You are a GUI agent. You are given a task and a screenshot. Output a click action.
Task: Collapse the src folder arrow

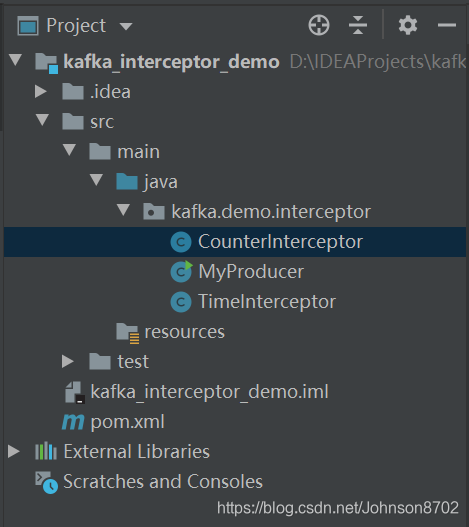[x=43, y=120]
